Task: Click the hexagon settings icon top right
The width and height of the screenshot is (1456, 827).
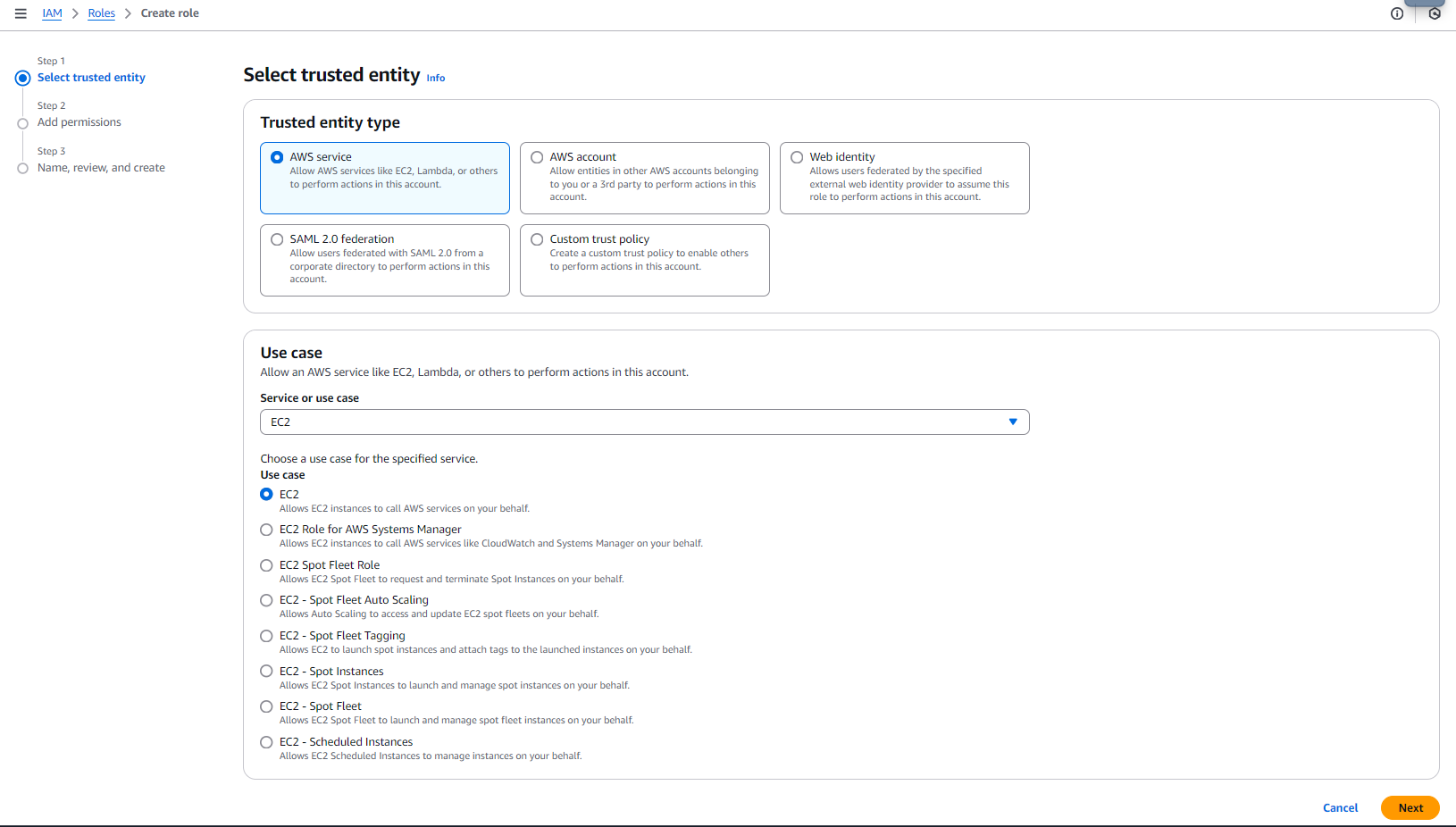Action: pos(1435,13)
